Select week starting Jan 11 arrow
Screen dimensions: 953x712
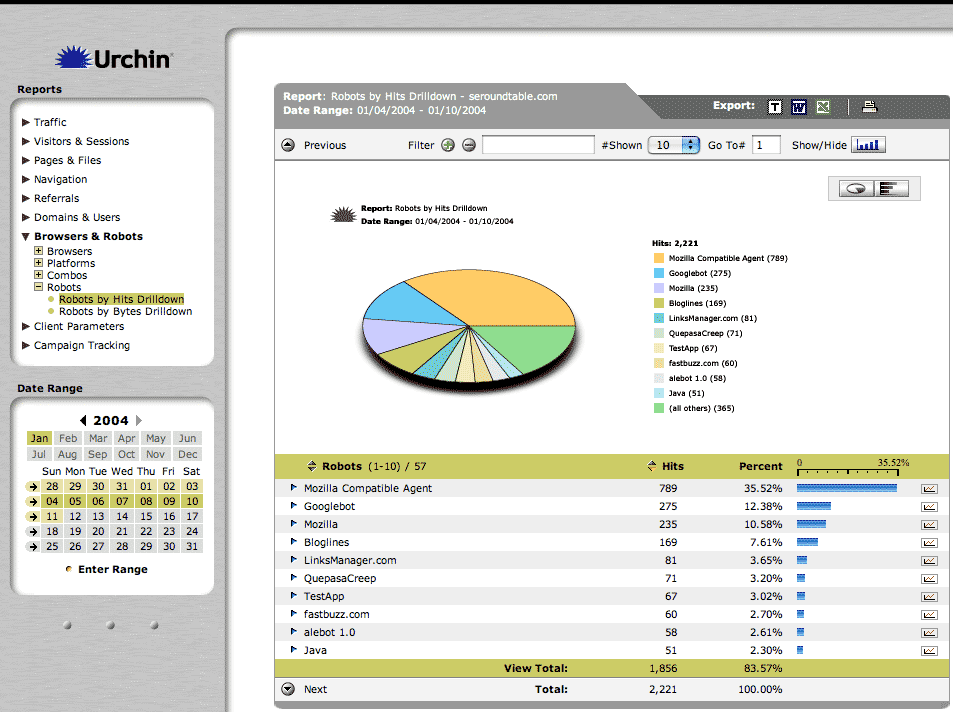pos(33,517)
